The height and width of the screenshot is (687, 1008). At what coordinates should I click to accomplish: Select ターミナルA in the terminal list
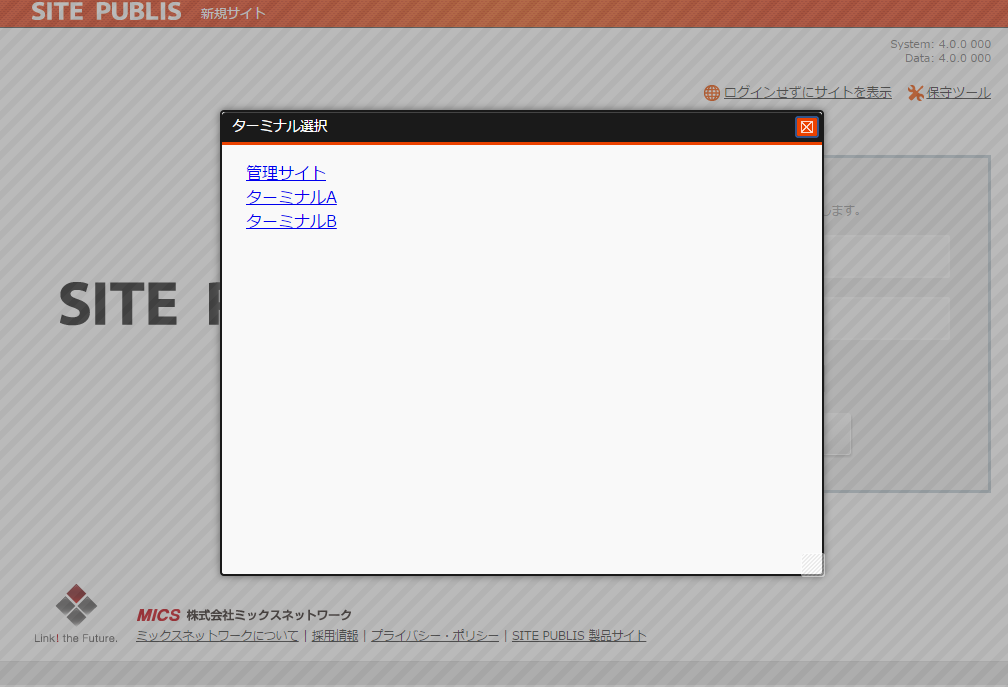pos(291,197)
